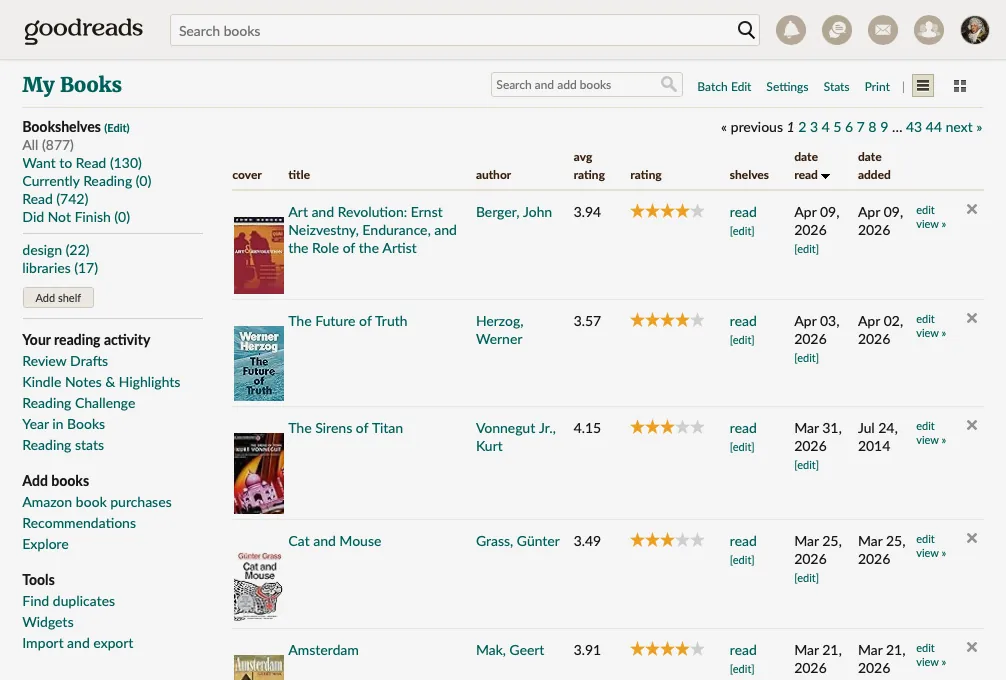1006x680 pixels.
Task: Open Kindle Notes & Highlights
Action: (101, 382)
